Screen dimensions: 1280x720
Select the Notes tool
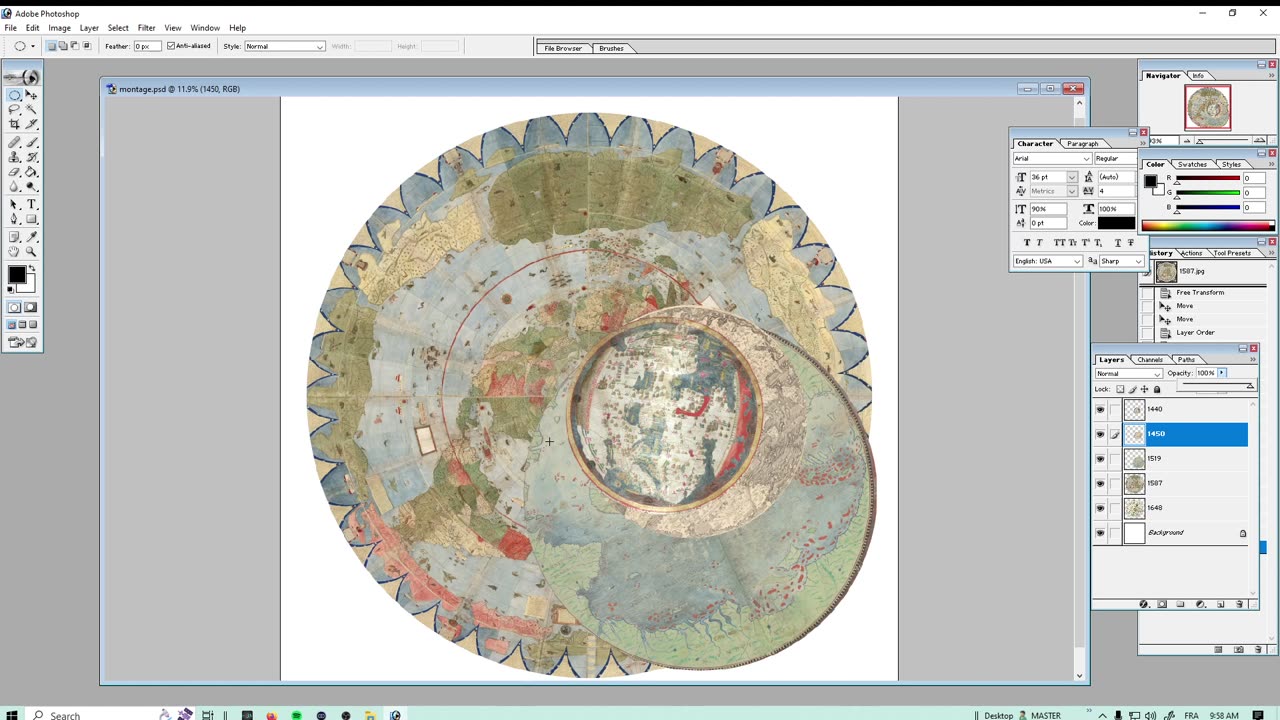15,237
